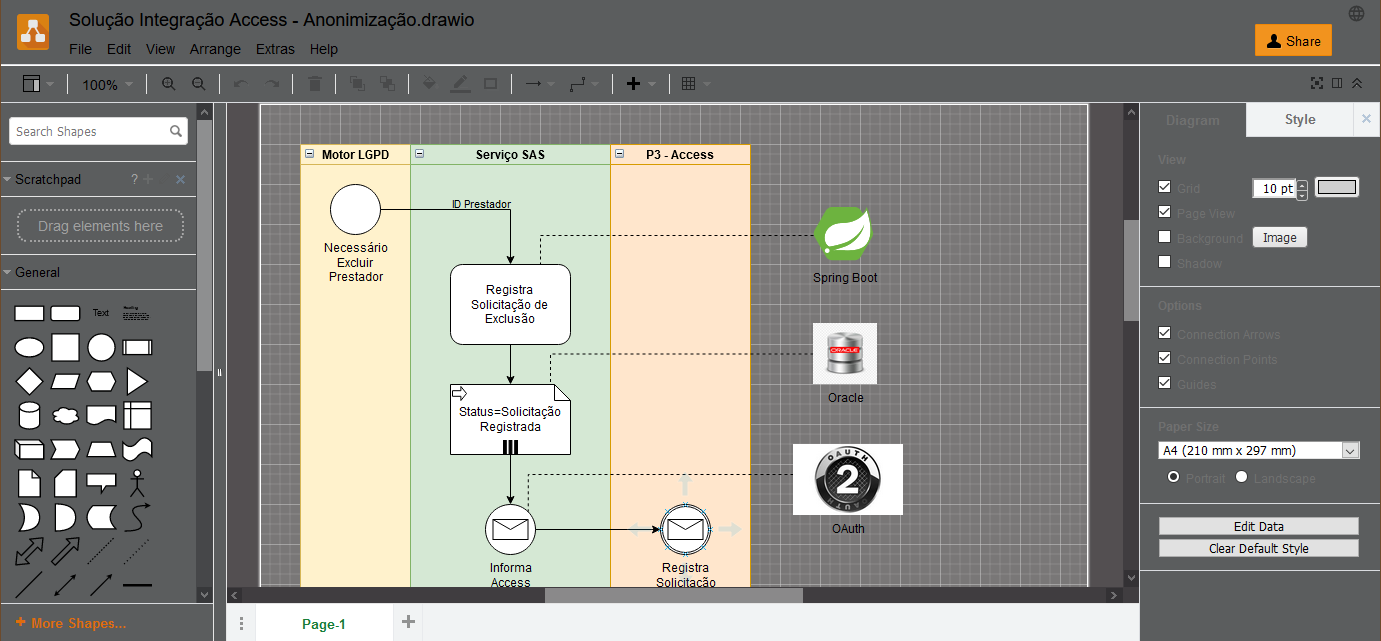This screenshot has height=641, width=1381.
Task: Click the undo arrow icon
Action: click(240, 85)
